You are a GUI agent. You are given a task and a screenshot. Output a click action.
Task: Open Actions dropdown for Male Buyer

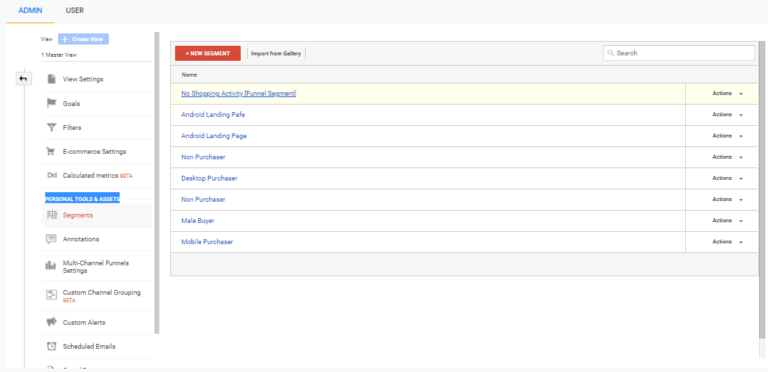727,221
